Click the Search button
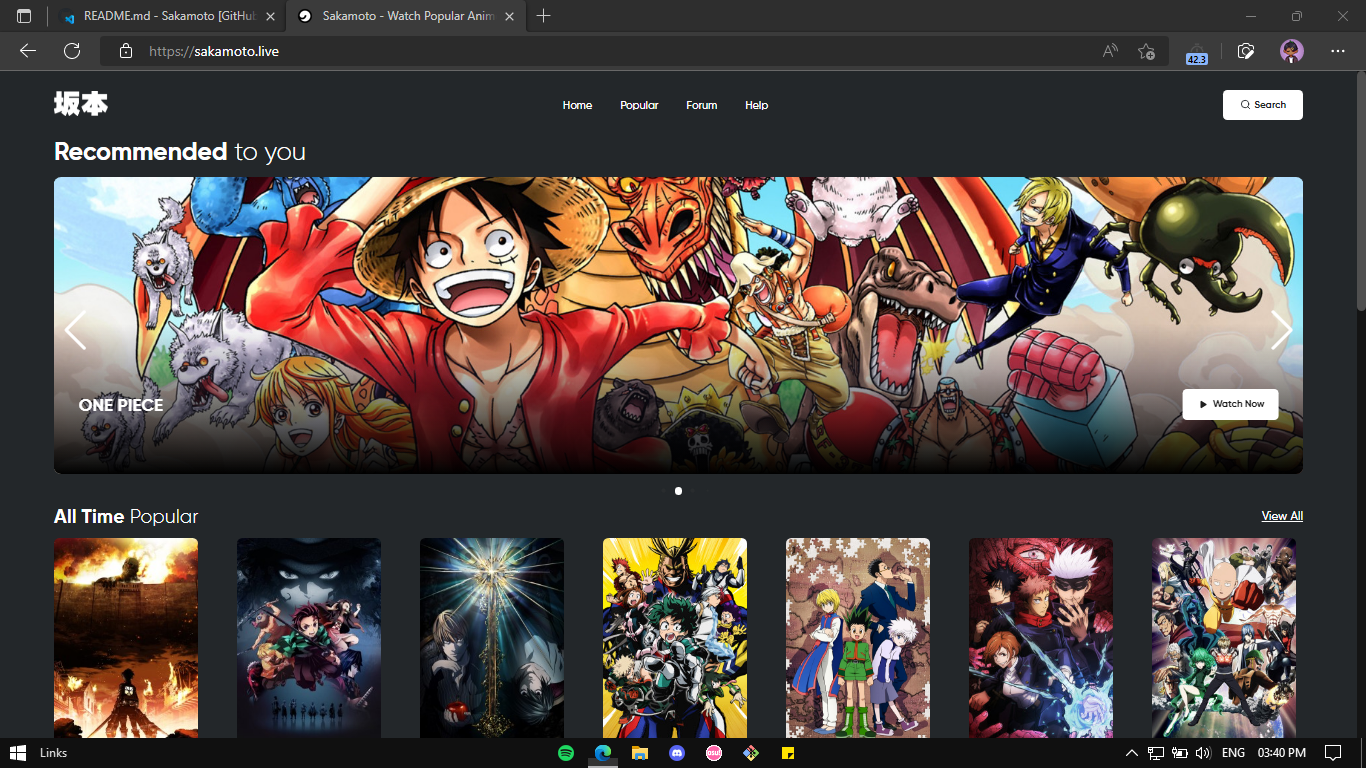The width and height of the screenshot is (1366, 768). (x=1262, y=105)
